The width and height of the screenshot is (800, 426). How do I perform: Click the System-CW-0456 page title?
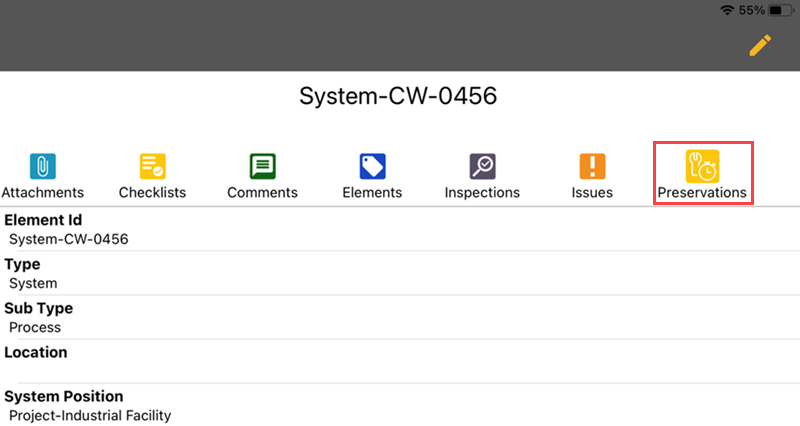[x=399, y=96]
